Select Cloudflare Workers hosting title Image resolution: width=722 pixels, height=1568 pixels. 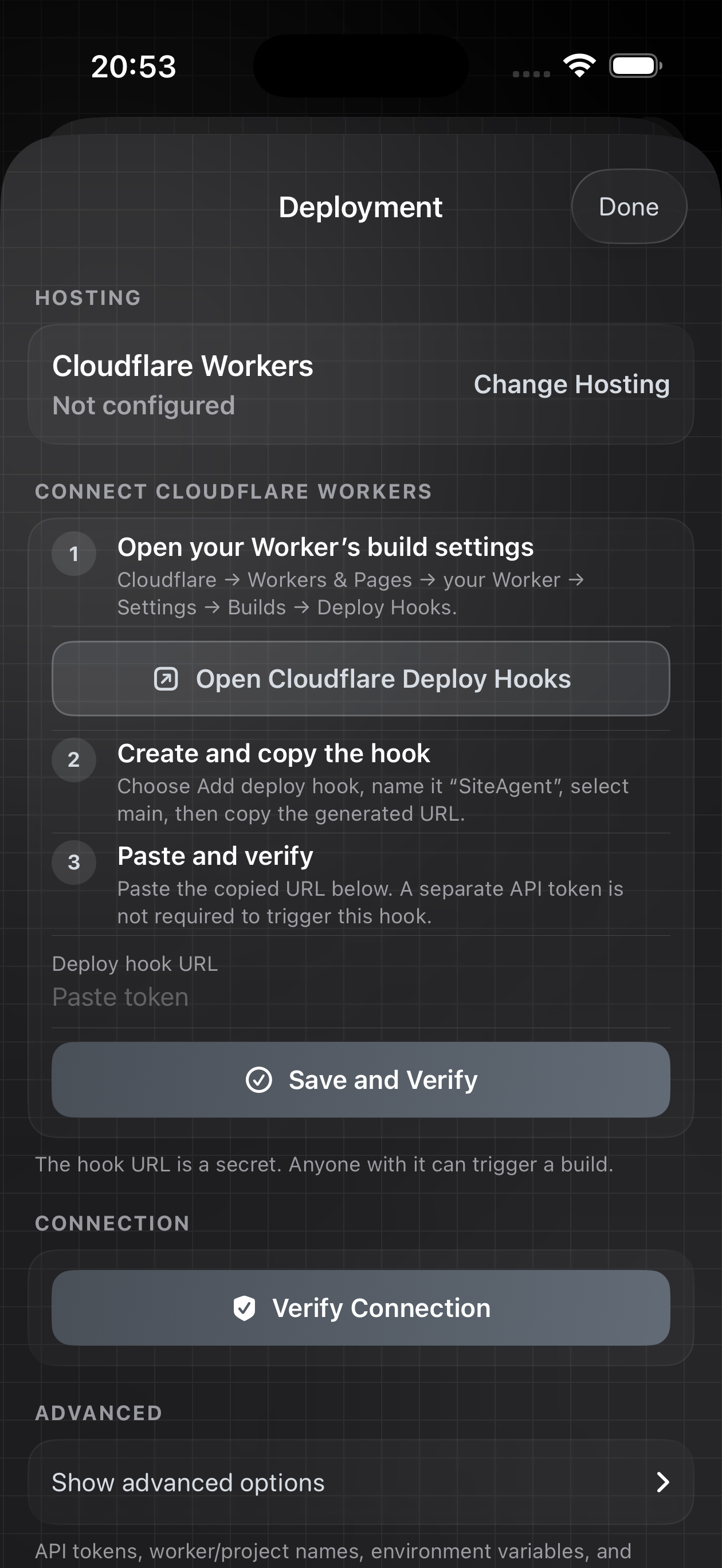(183, 366)
